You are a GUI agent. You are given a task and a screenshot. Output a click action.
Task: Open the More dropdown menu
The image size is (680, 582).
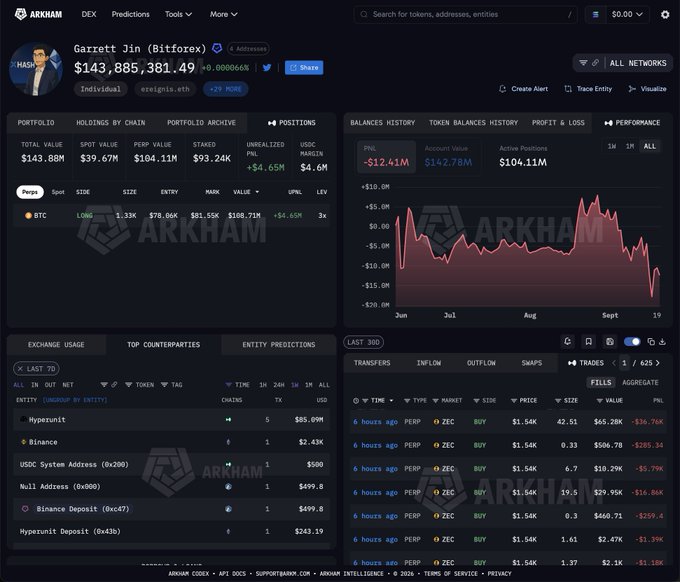click(223, 14)
